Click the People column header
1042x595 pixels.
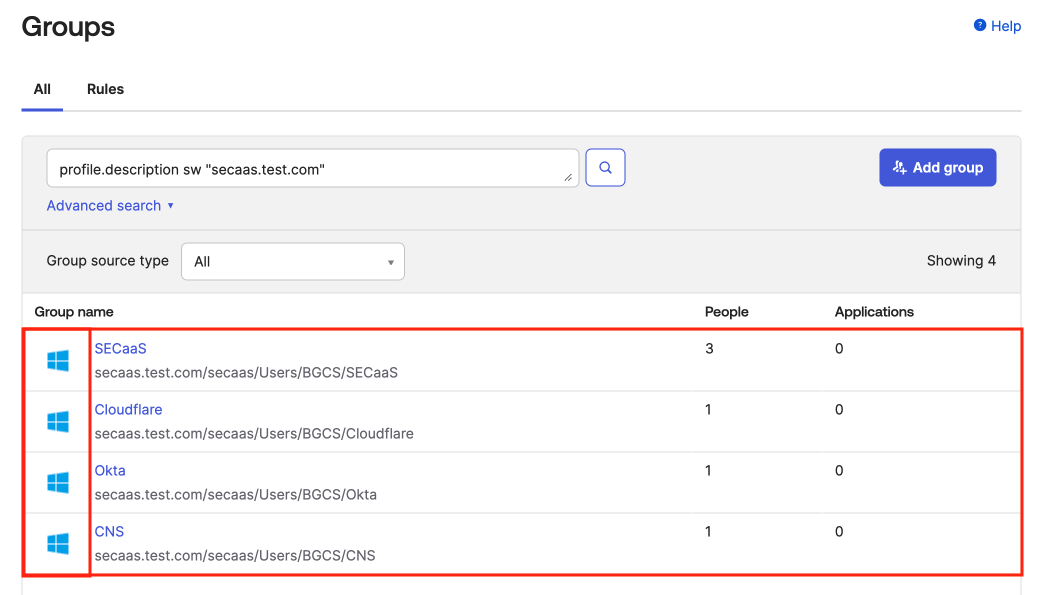coord(726,312)
